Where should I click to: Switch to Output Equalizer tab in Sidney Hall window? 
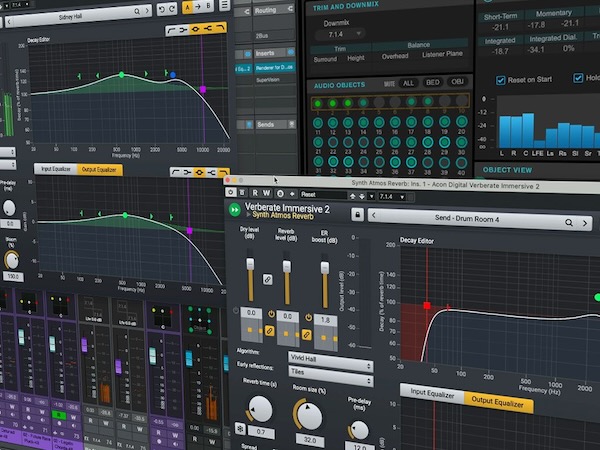pyautogui.click(x=99, y=170)
